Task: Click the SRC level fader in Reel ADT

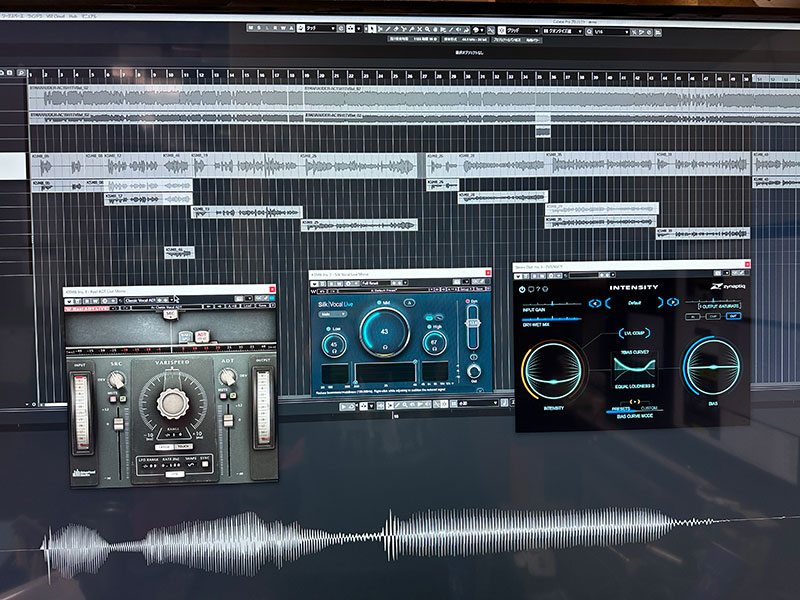Action: [x=118, y=423]
